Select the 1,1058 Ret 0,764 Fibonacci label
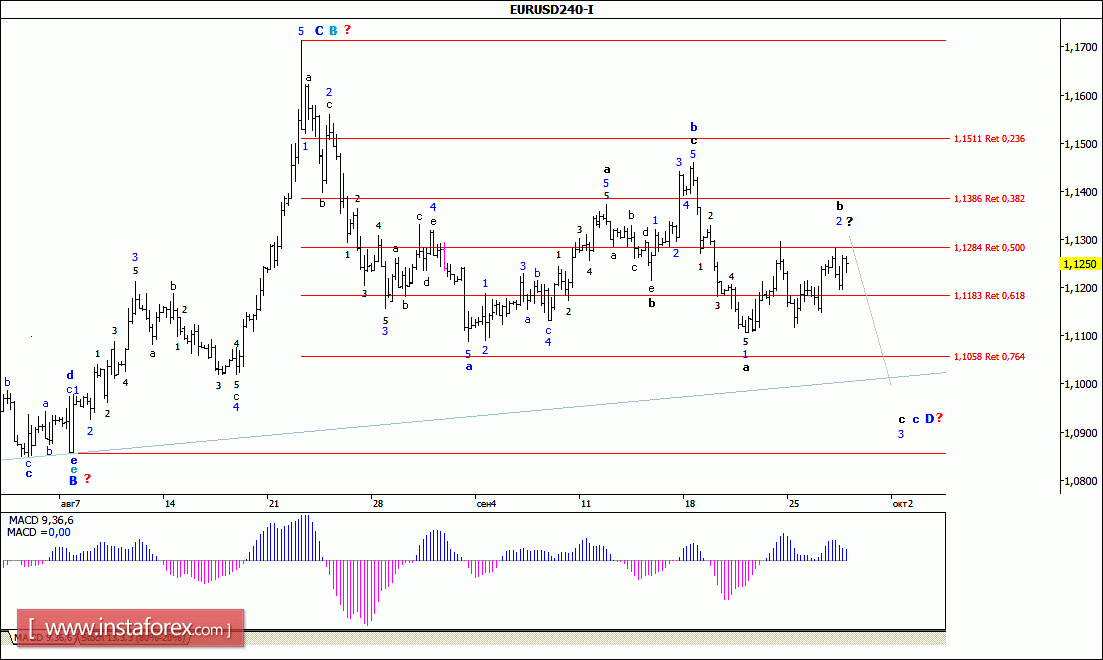The width and height of the screenshot is (1103, 660). [x=988, y=357]
